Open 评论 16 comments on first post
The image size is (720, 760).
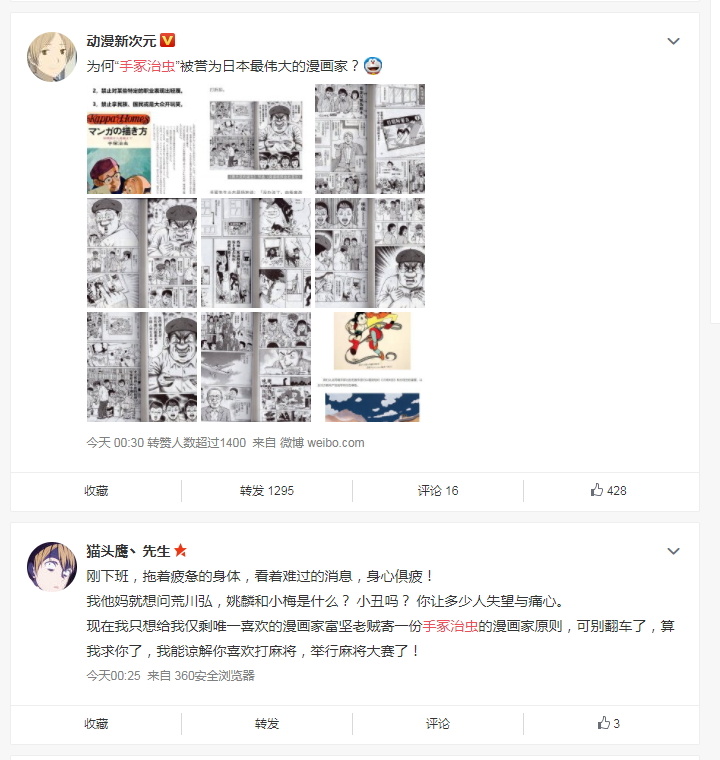point(438,491)
